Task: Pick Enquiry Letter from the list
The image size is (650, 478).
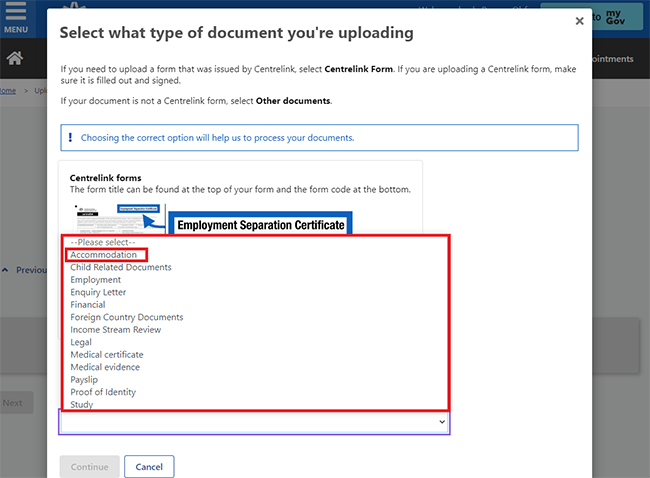Action: 98,292
